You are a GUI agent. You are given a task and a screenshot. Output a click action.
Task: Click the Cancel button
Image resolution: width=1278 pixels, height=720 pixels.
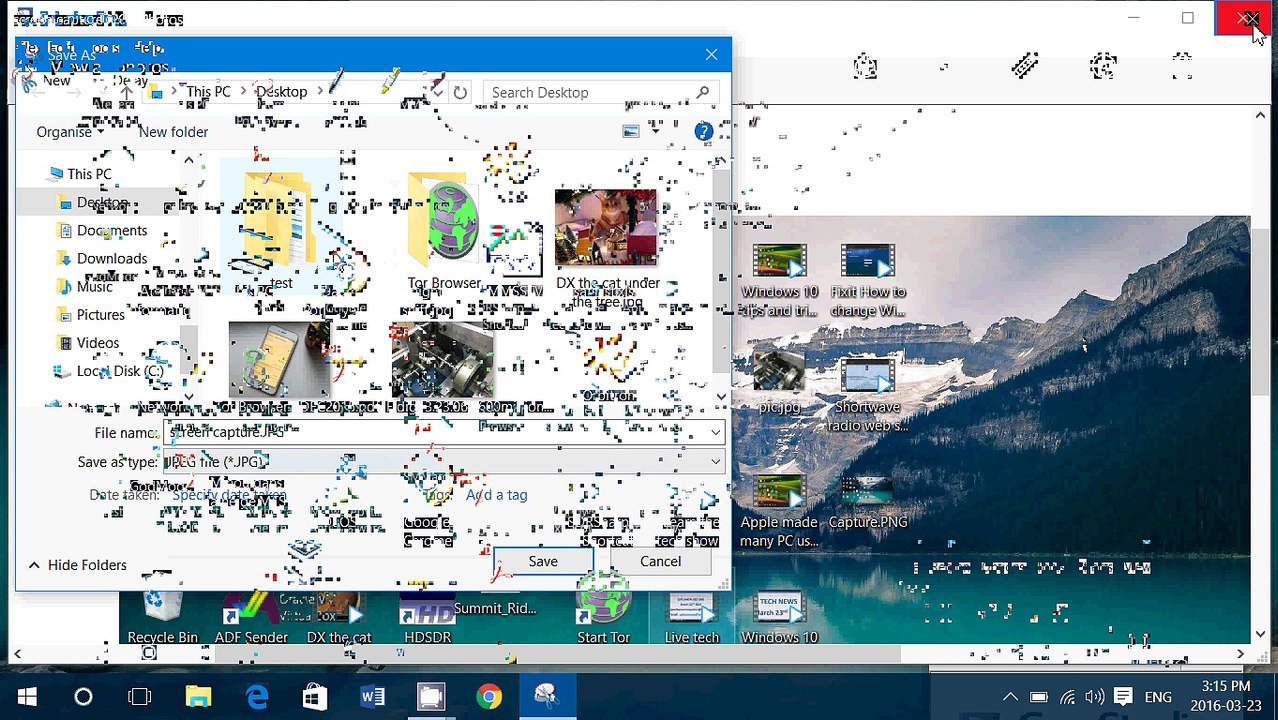660,561
